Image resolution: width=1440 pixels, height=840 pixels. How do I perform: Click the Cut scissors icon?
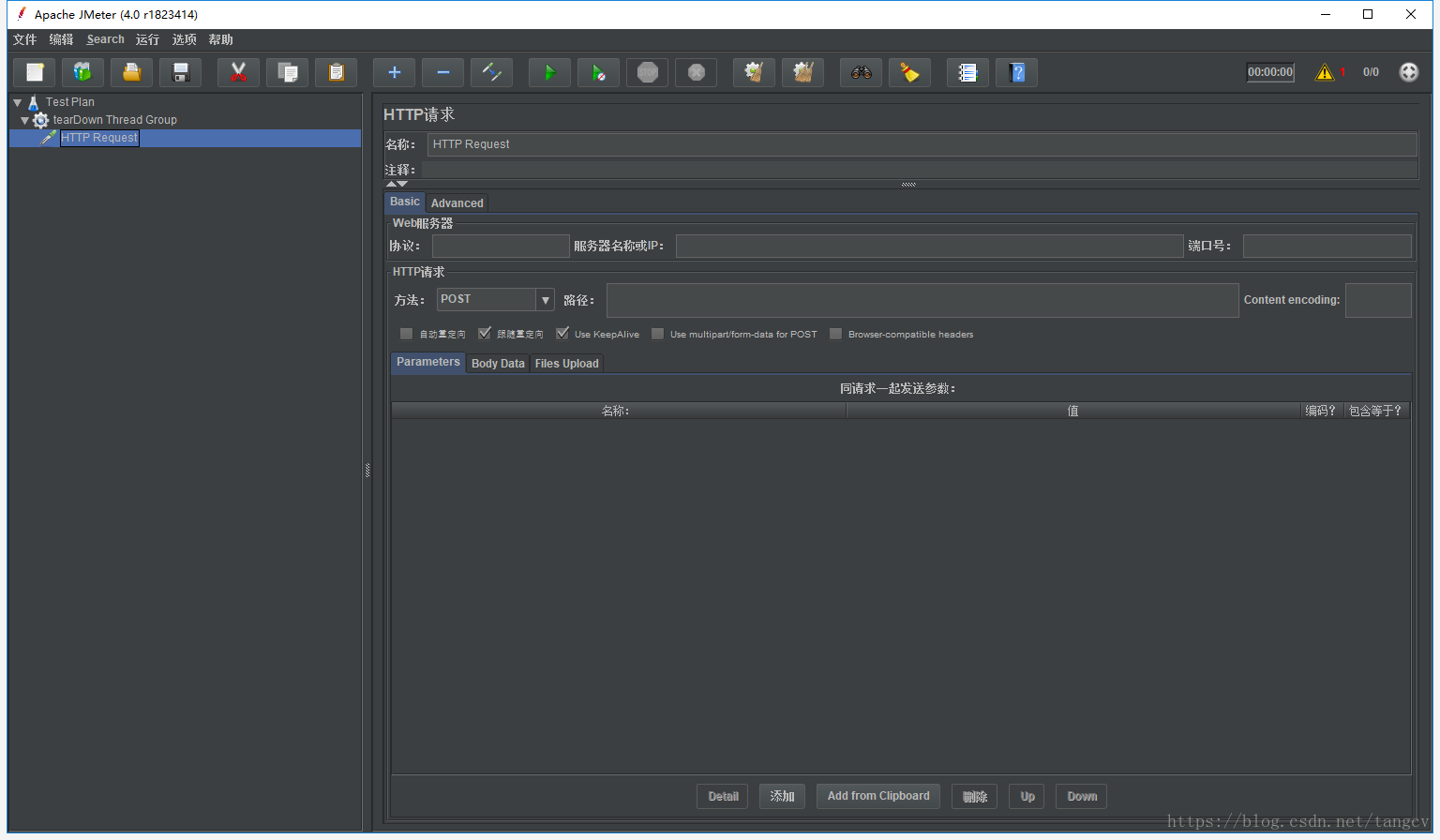pos(238,72)
